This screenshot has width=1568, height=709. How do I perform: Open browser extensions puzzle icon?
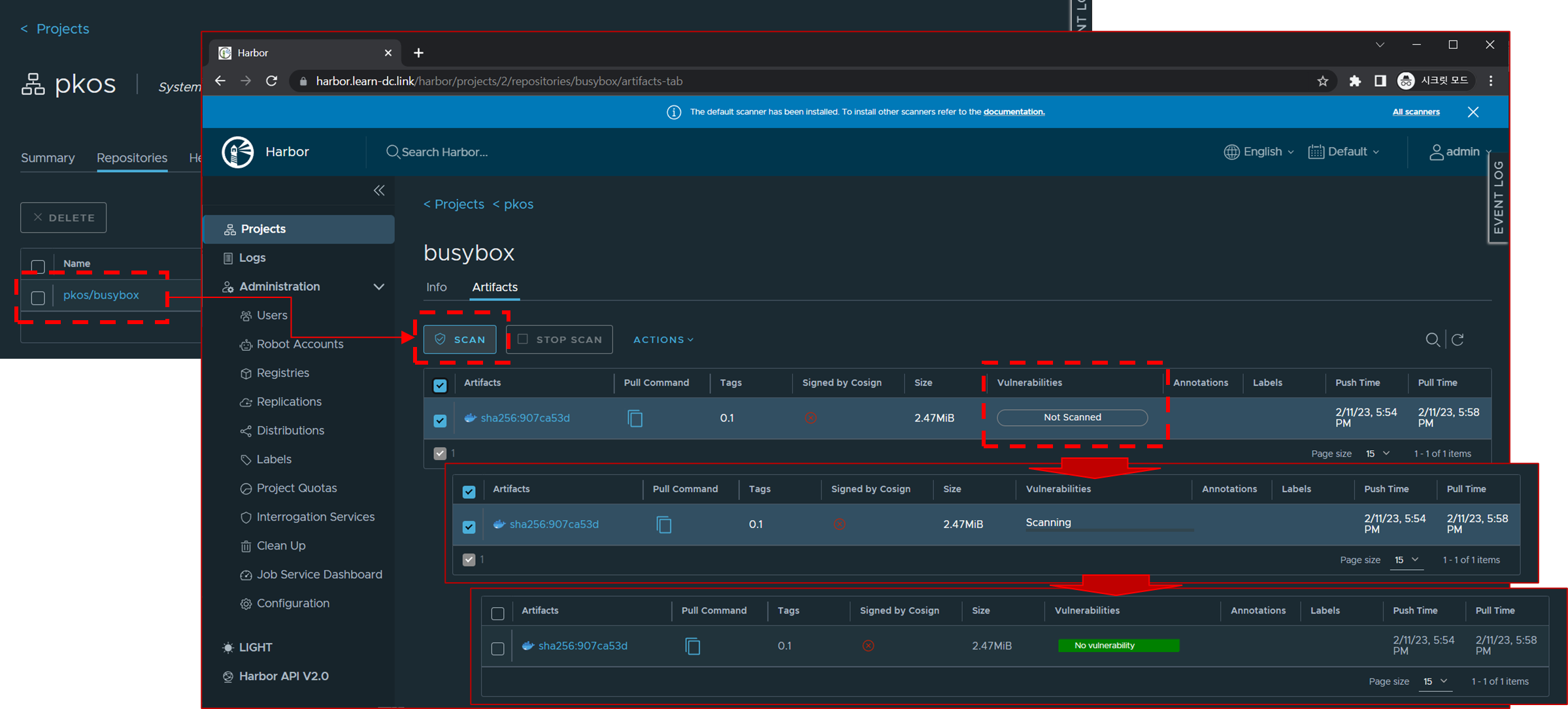tap(1354, 81)
